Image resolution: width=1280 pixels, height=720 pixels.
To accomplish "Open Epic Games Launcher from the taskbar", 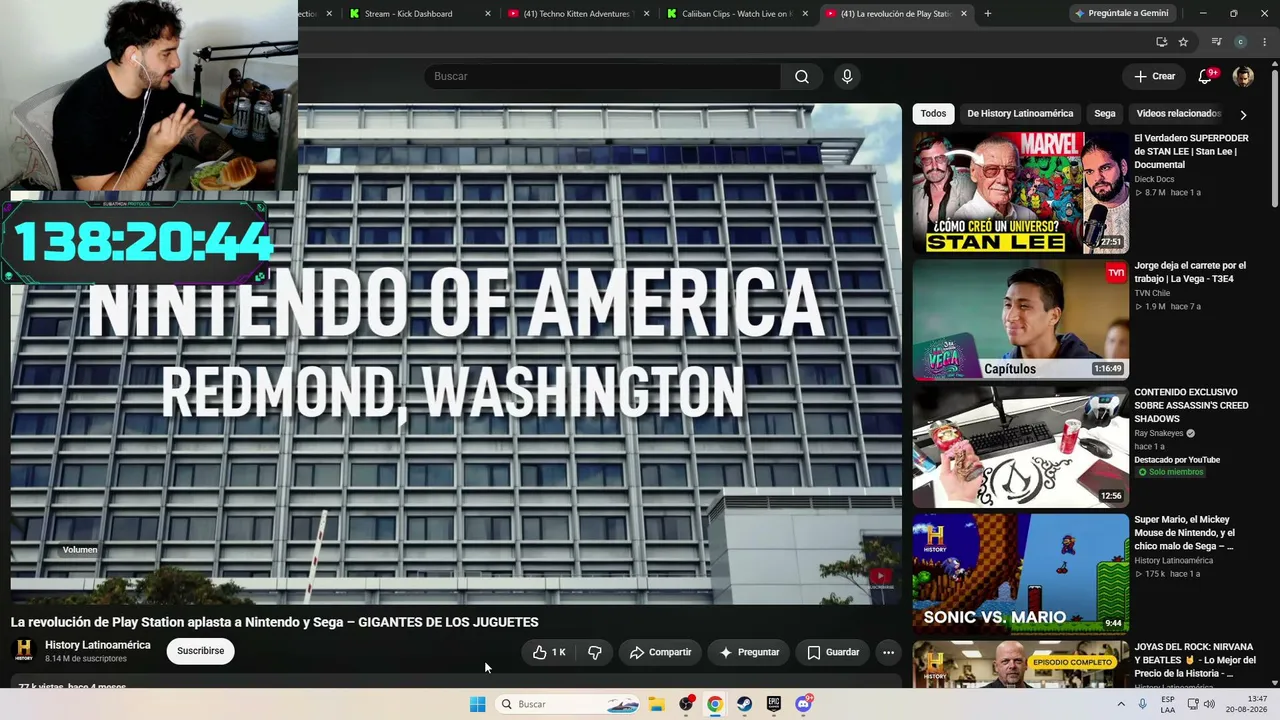I will 774,704.
